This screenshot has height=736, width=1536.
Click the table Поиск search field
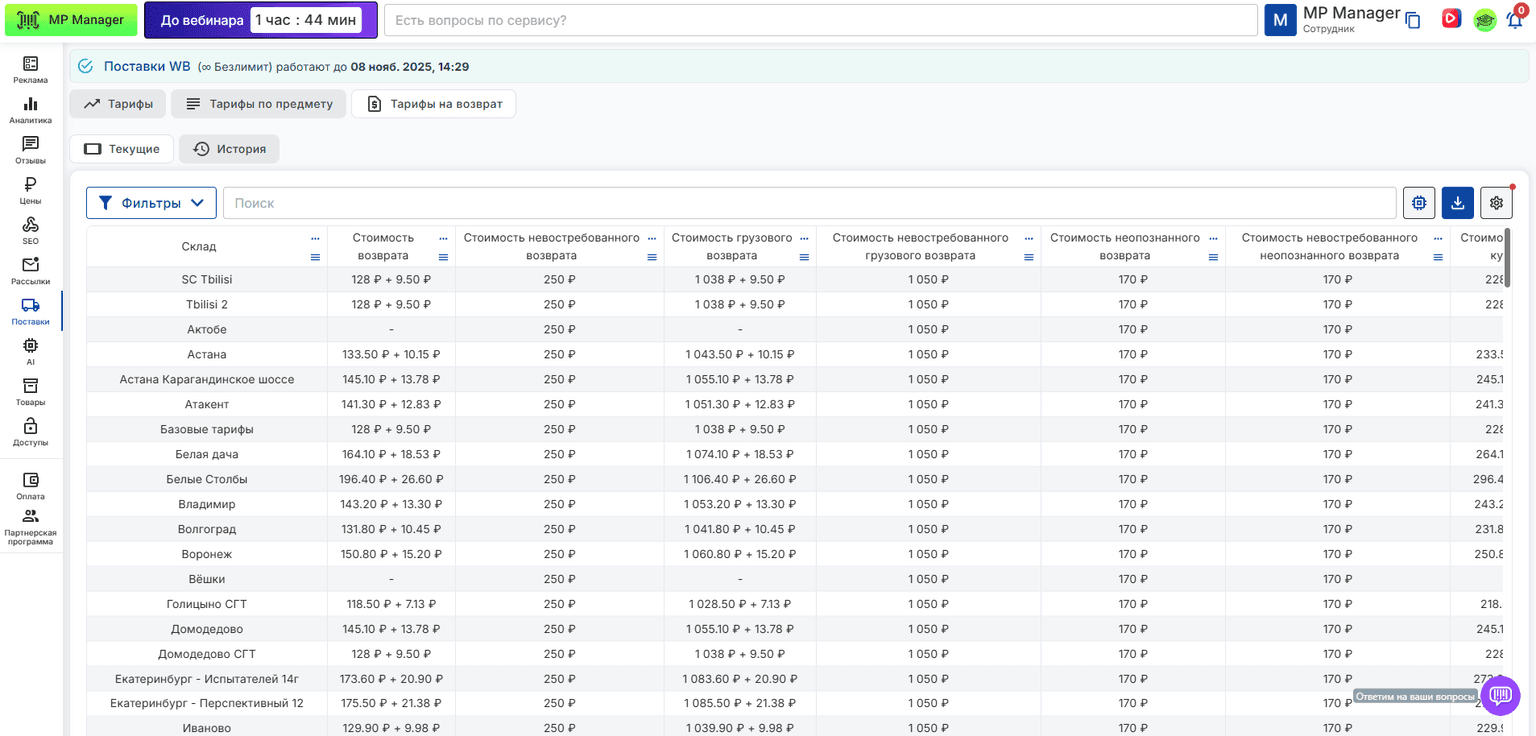coord(809,203)
